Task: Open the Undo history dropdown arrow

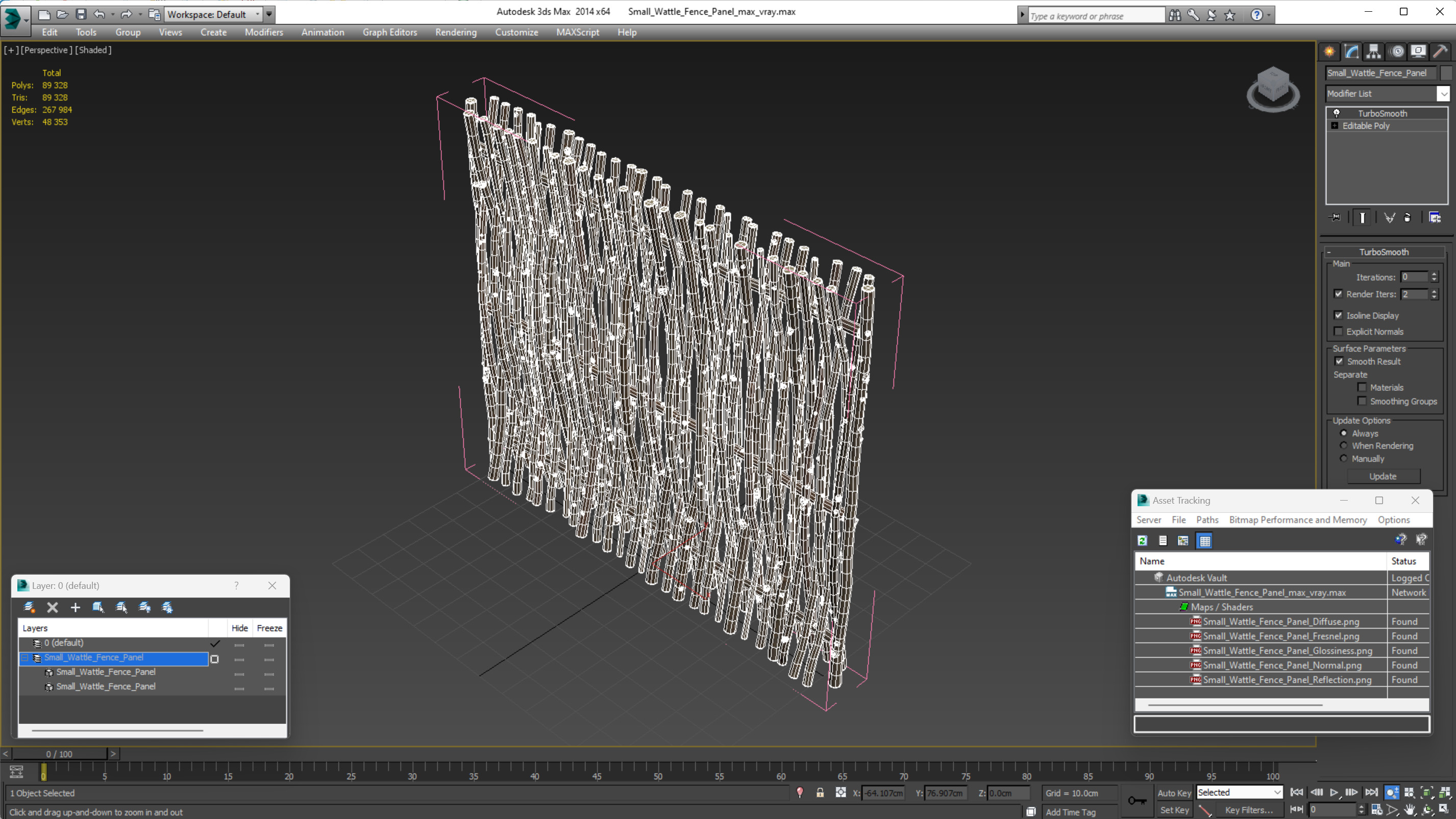Action: [x=113, y=14]
